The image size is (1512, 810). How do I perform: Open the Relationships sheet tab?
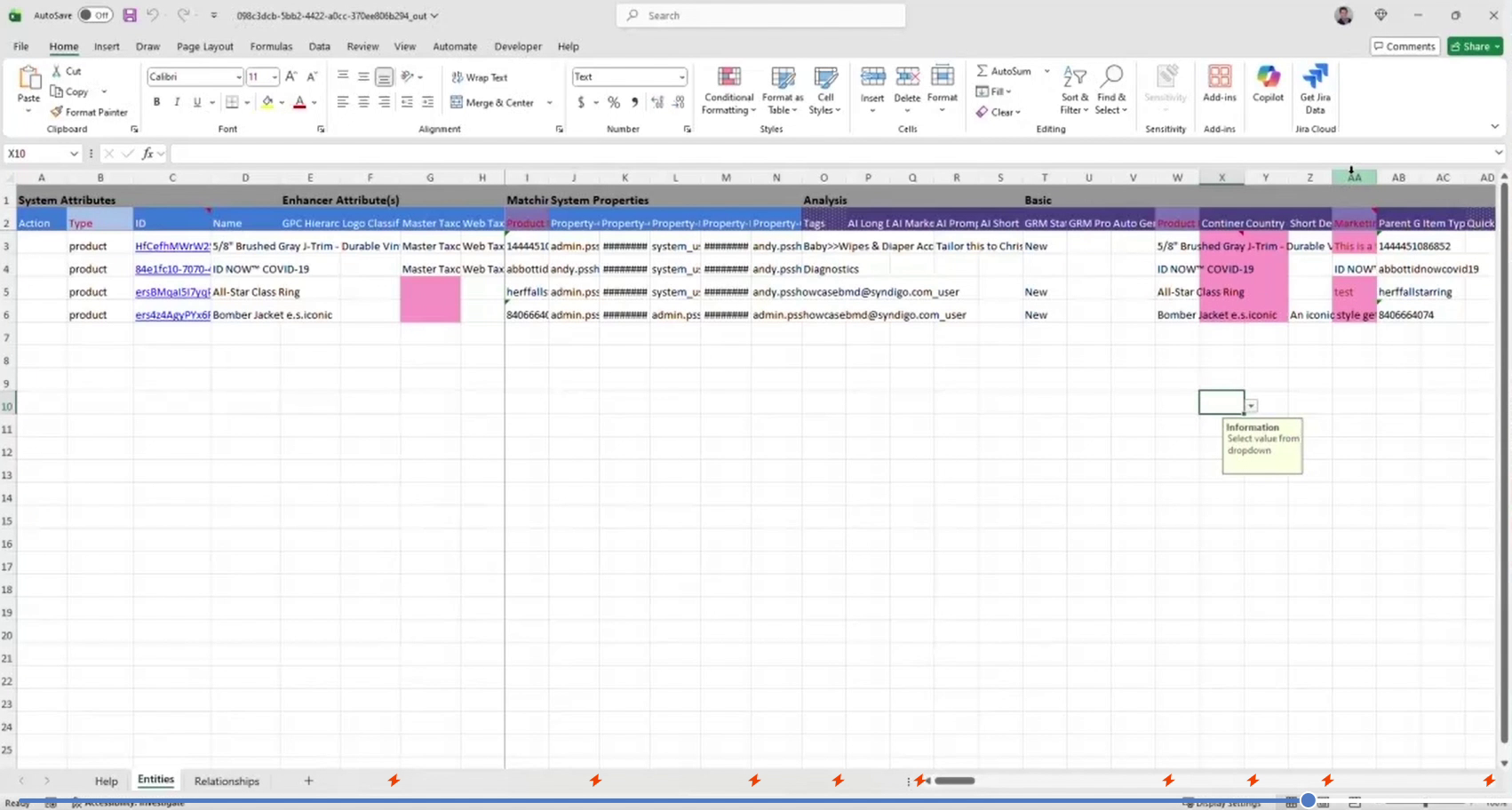point(226,780)
